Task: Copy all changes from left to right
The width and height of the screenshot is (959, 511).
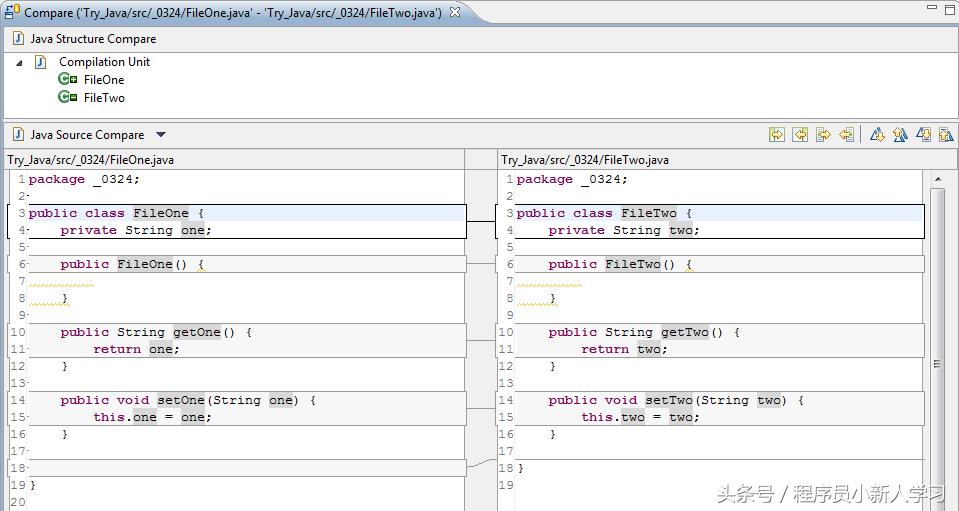Action: coord(777,134)
